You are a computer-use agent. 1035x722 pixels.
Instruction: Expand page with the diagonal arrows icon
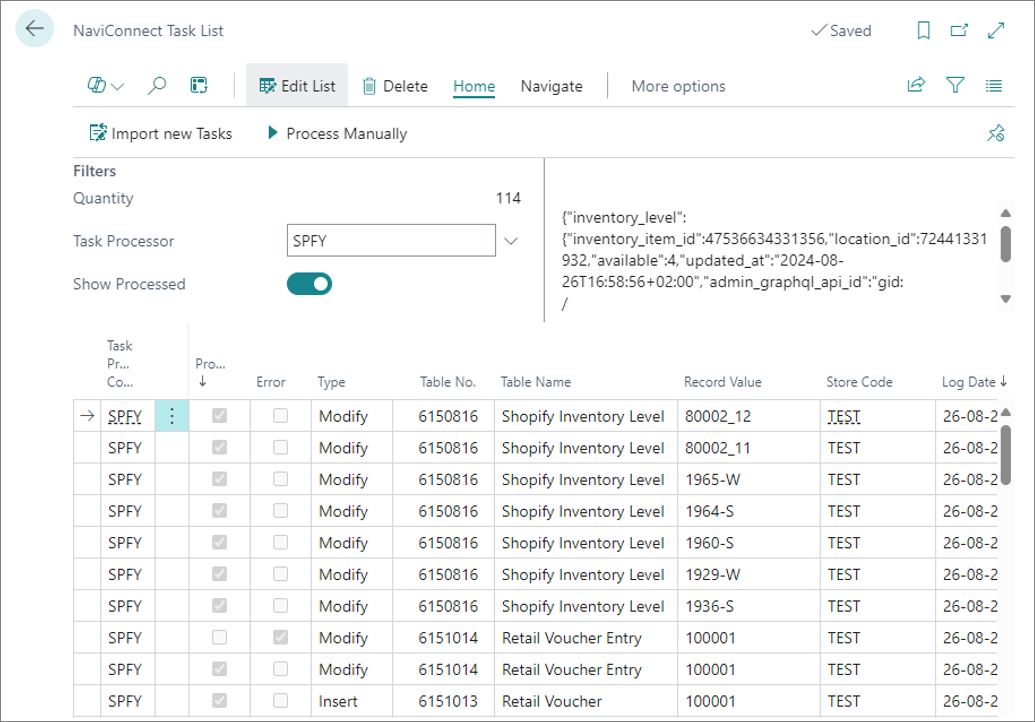click(996, 30)
